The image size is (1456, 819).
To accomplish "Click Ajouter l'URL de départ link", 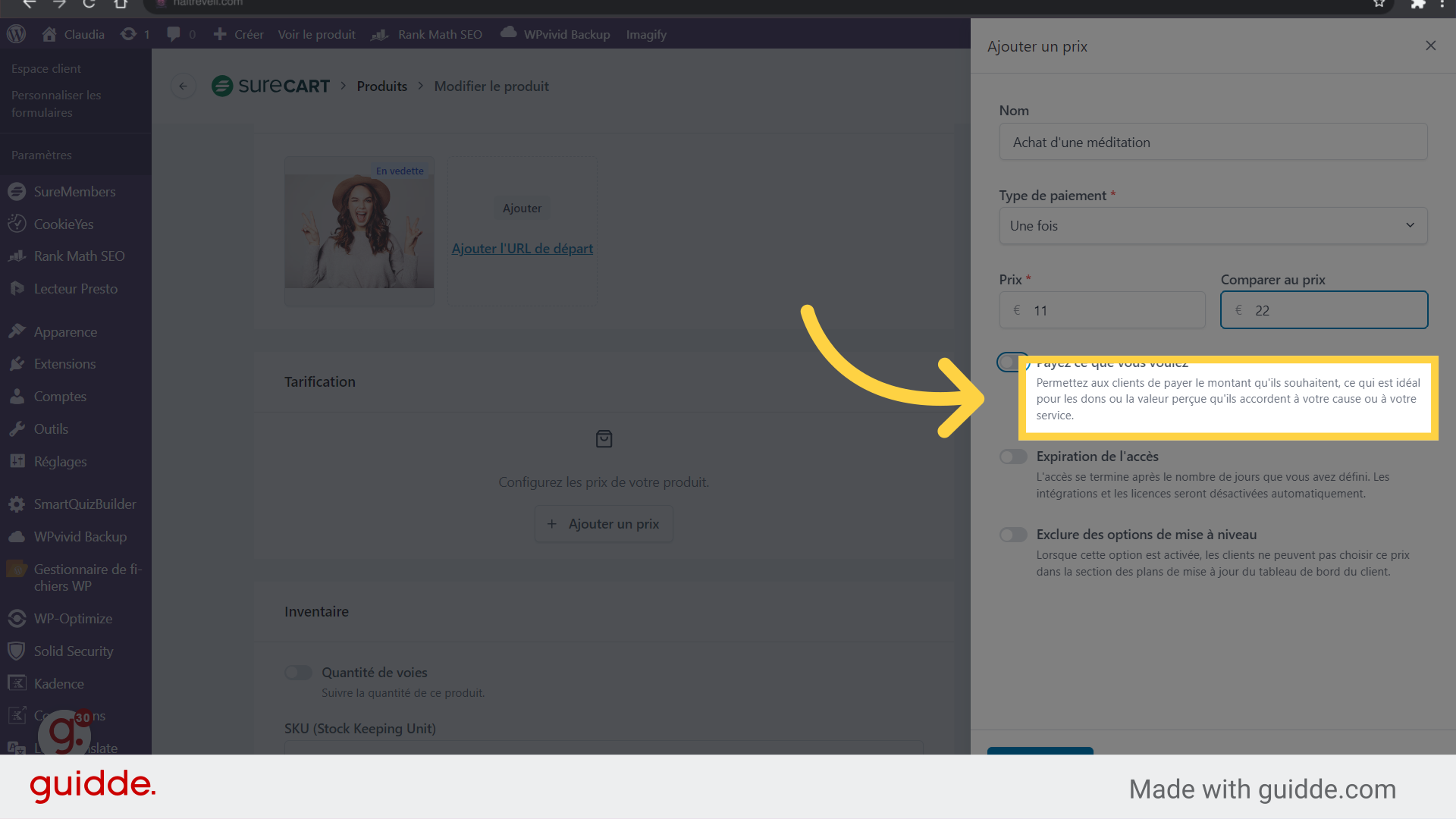I will (522, 249).
